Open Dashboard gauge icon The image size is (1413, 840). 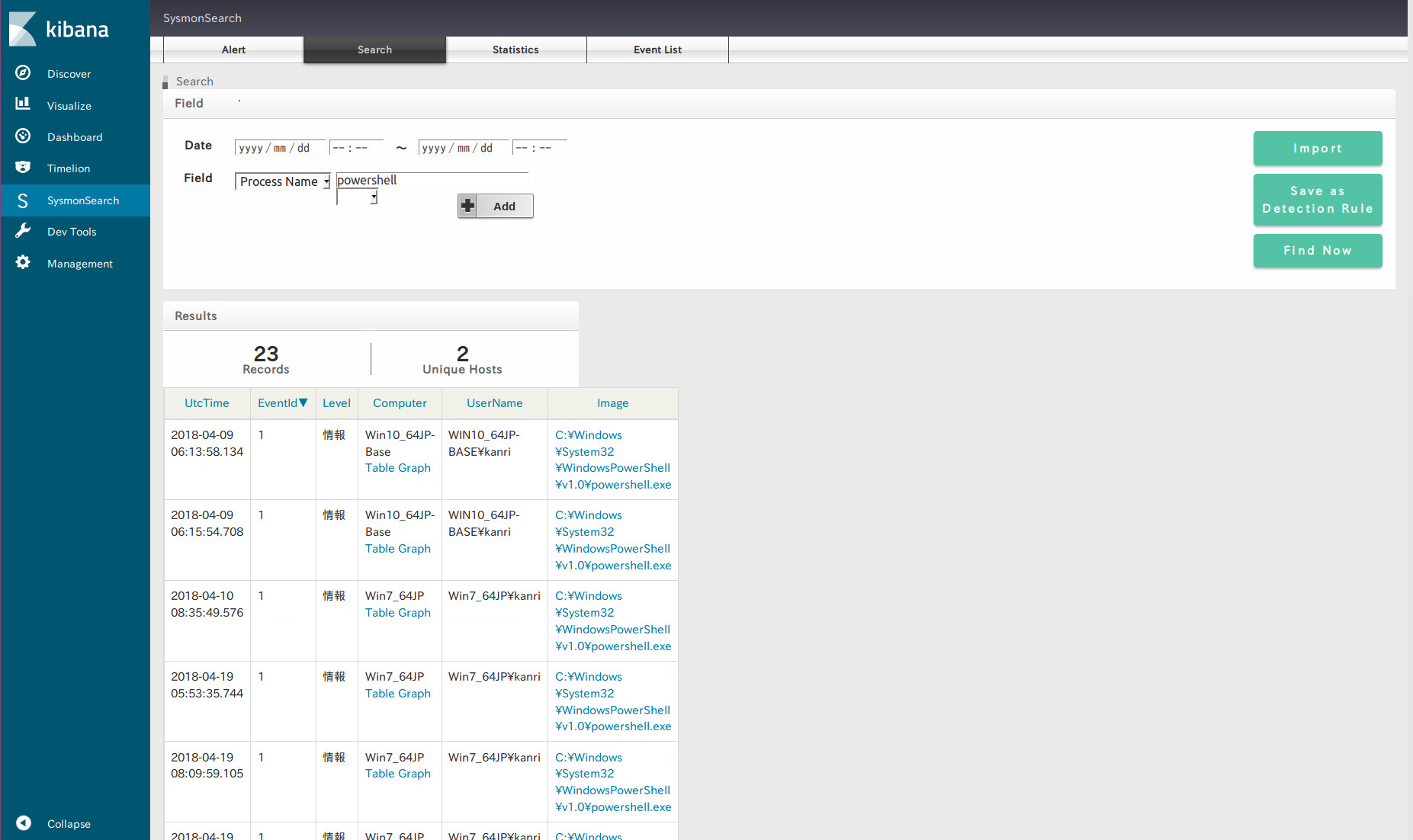(x=23, y=136)
